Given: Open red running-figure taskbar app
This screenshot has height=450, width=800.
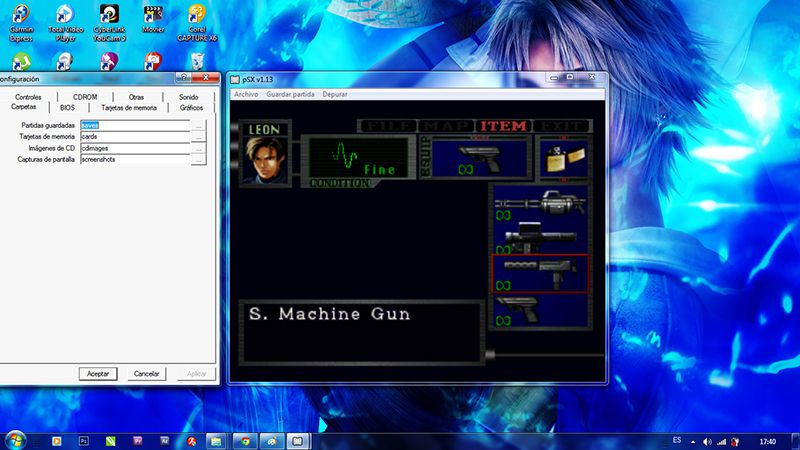Looking at the screenshot, I should pos(191,441).
